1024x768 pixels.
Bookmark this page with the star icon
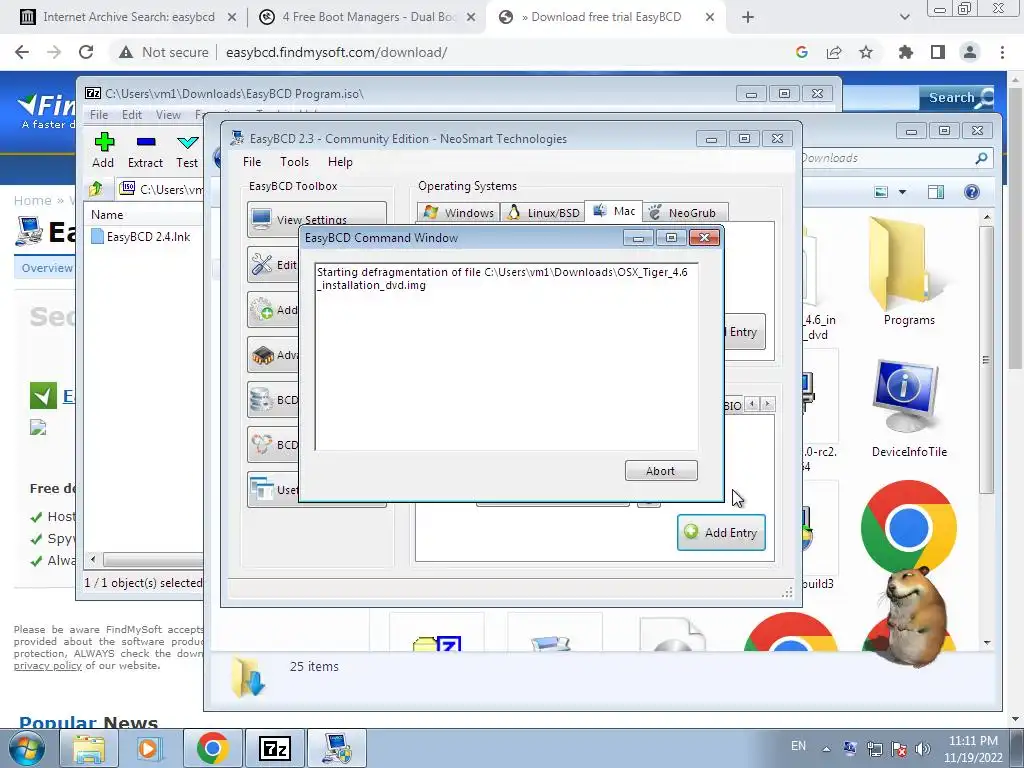coord(866,52)
